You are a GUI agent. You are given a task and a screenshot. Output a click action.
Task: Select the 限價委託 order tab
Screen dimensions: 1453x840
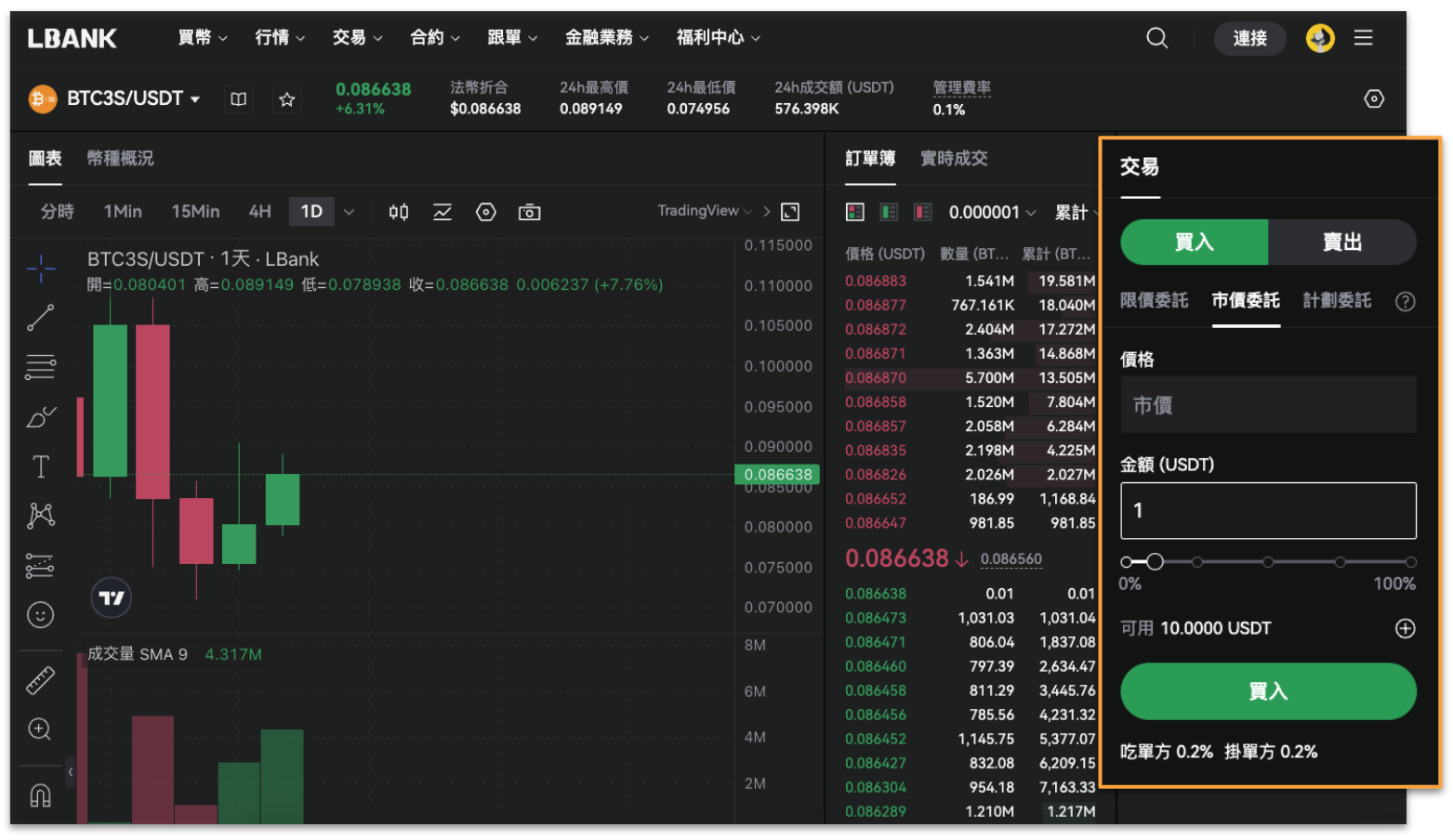tap(1154, 300)
